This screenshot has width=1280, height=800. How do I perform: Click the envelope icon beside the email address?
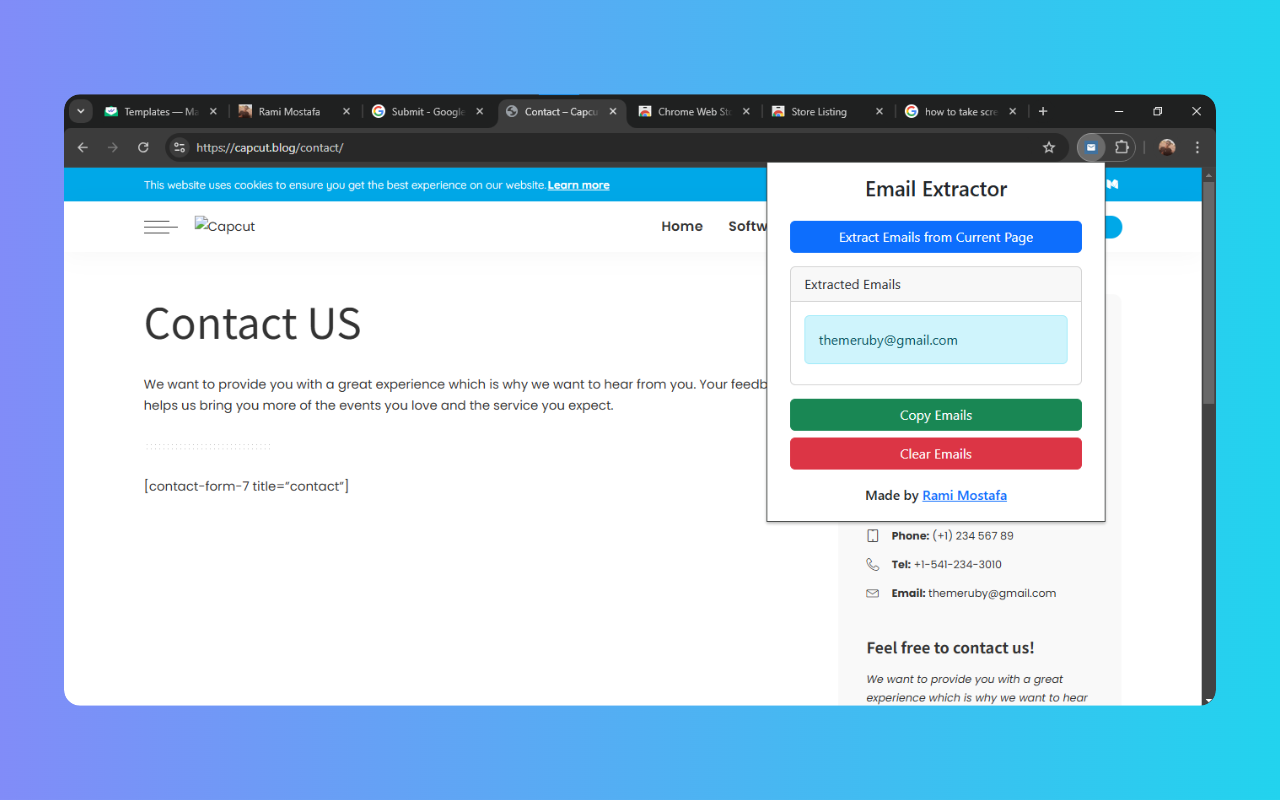point(871,593)
